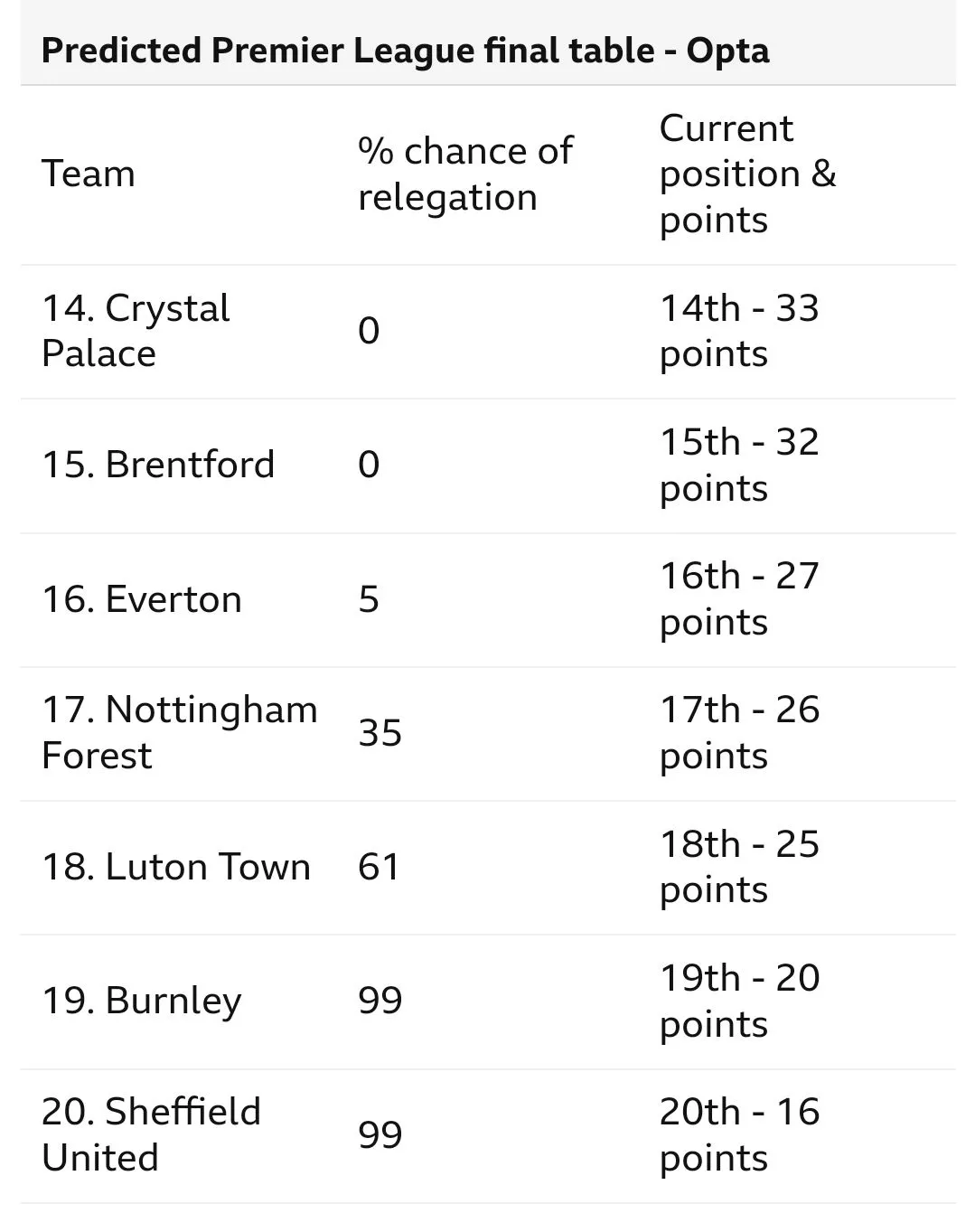Select '20. Sheffield United' team cell
This screenshot has height=1232, width=975.
151,1134
